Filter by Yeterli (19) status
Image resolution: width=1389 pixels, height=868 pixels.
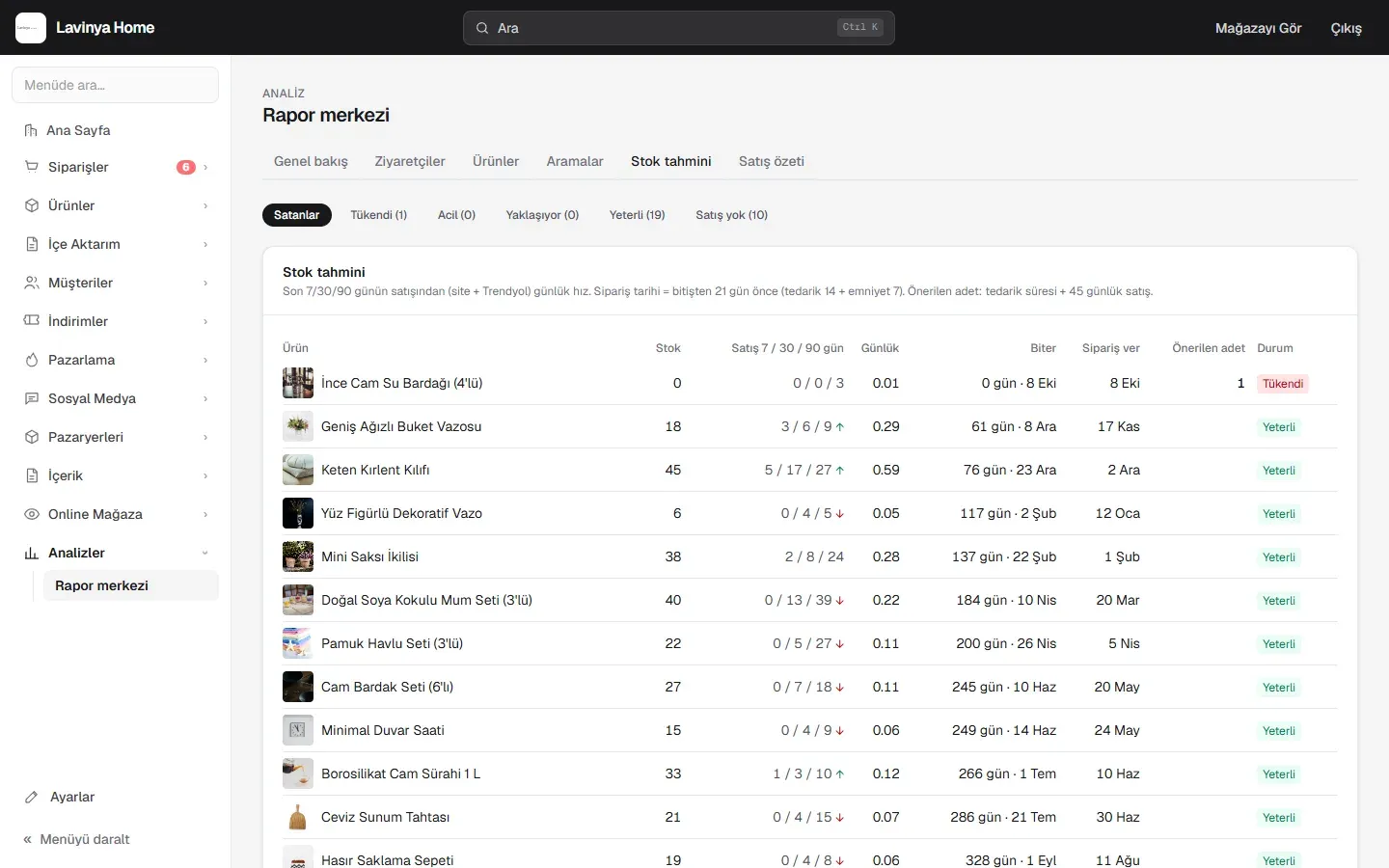coord(637,215)
